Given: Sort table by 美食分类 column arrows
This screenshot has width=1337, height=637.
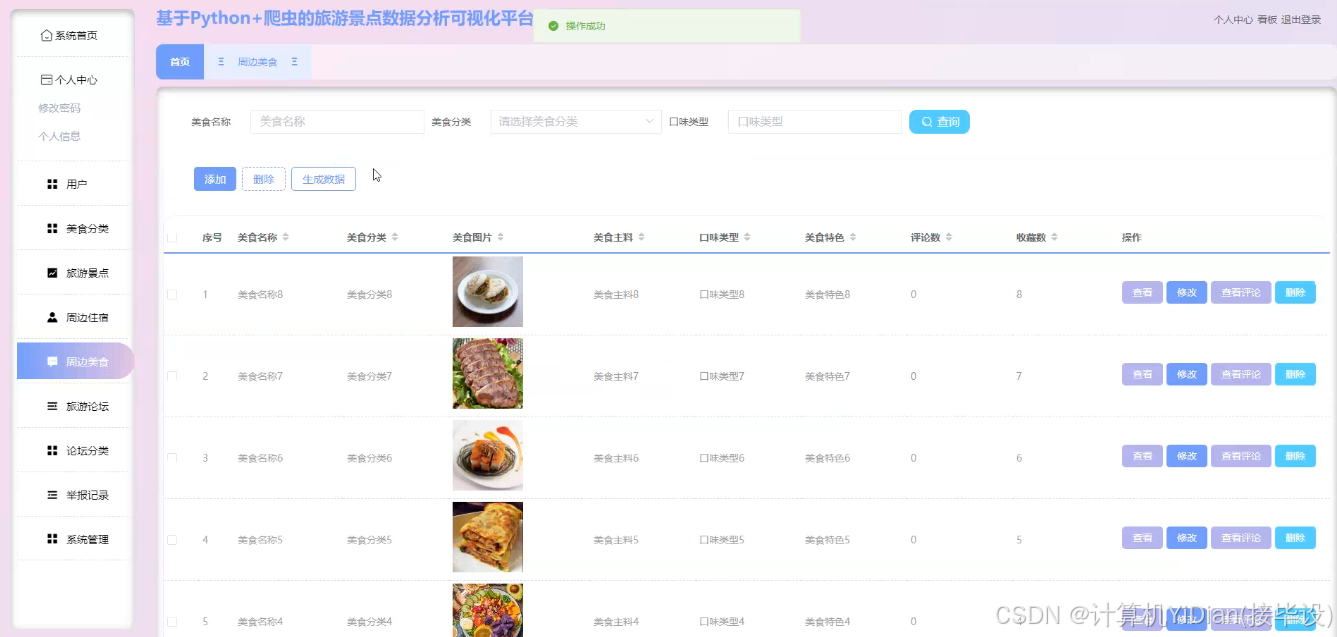Looking at the screenshot, I should [395, 237].
